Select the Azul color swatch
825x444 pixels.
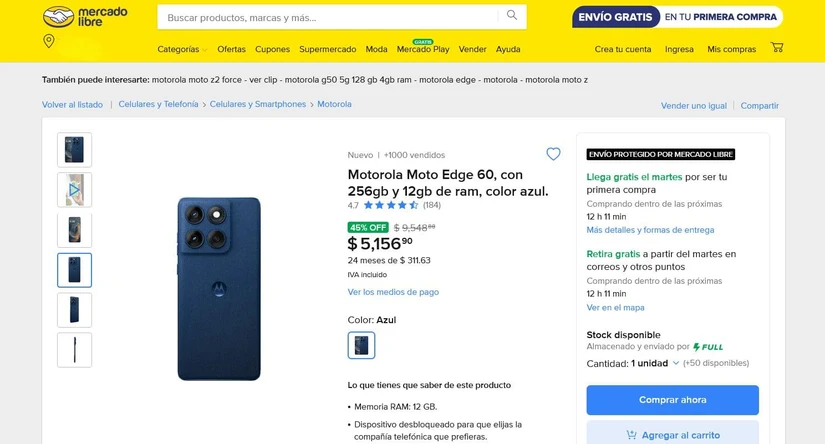point(361,345)
